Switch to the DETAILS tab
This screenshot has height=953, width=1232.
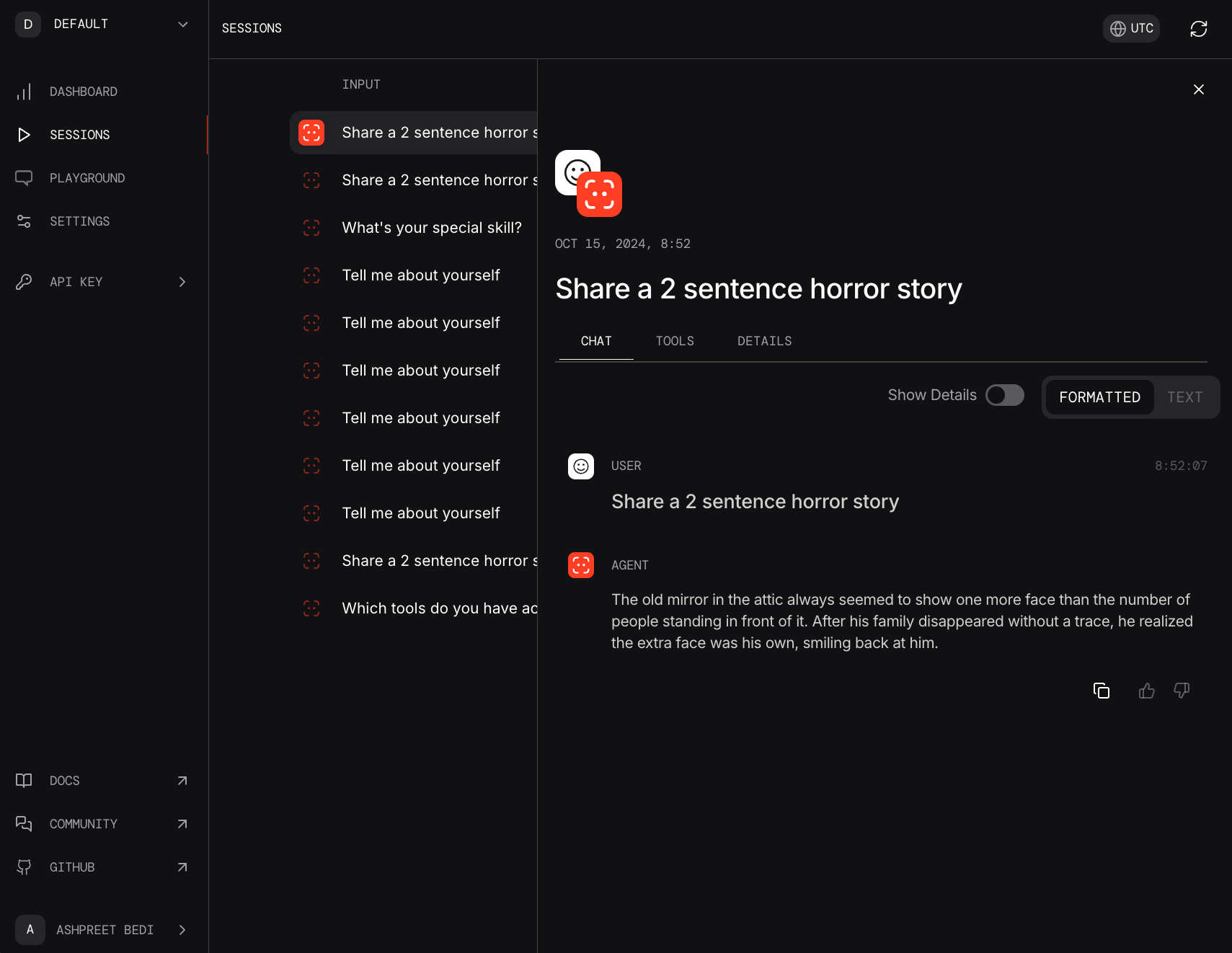coord(764,341)
